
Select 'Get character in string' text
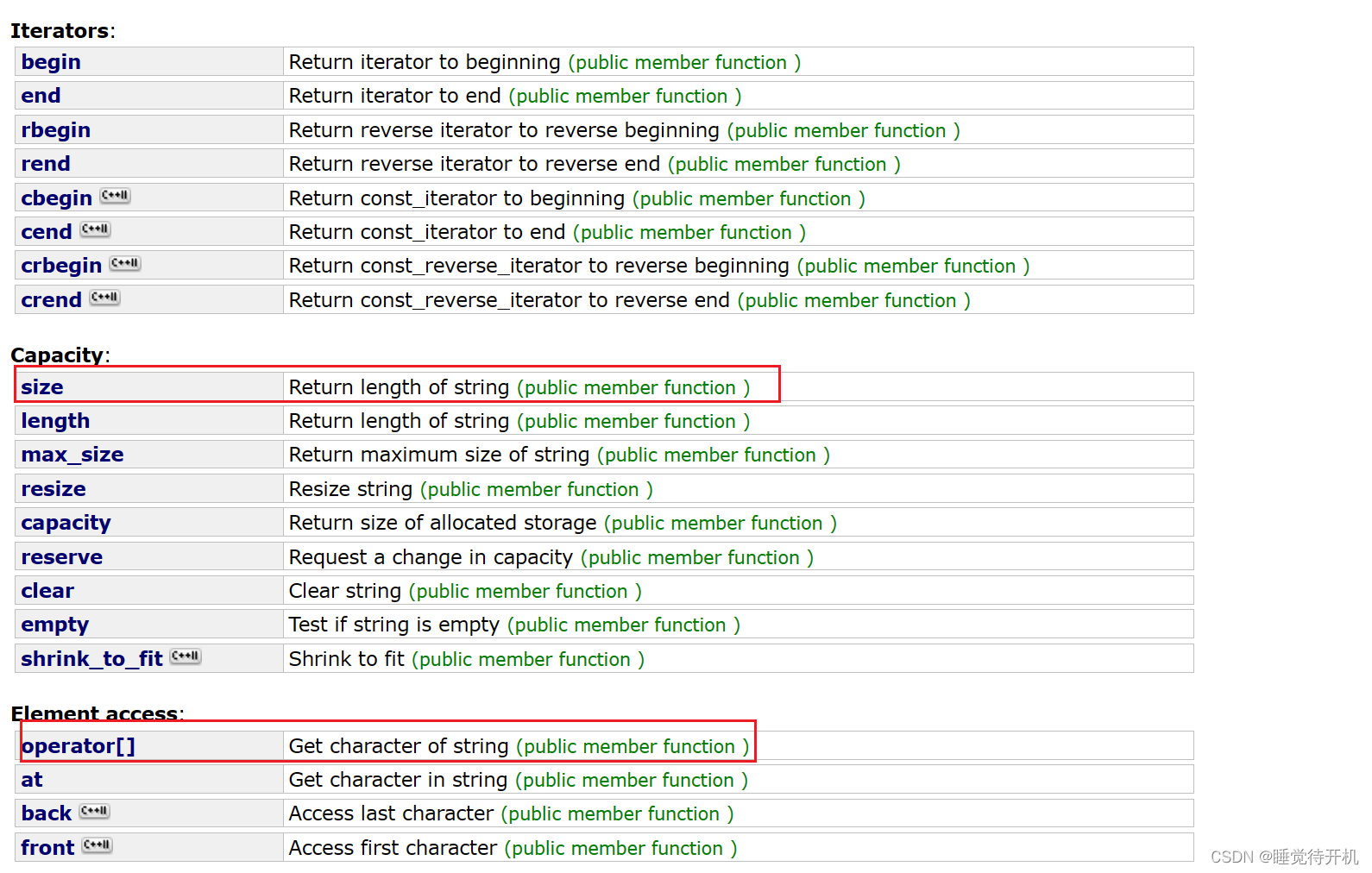click(398, 780)
